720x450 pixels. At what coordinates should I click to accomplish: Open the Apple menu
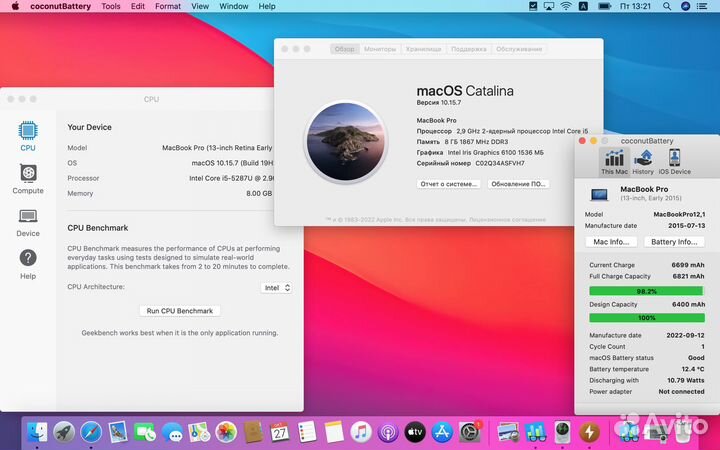(15, 6)
